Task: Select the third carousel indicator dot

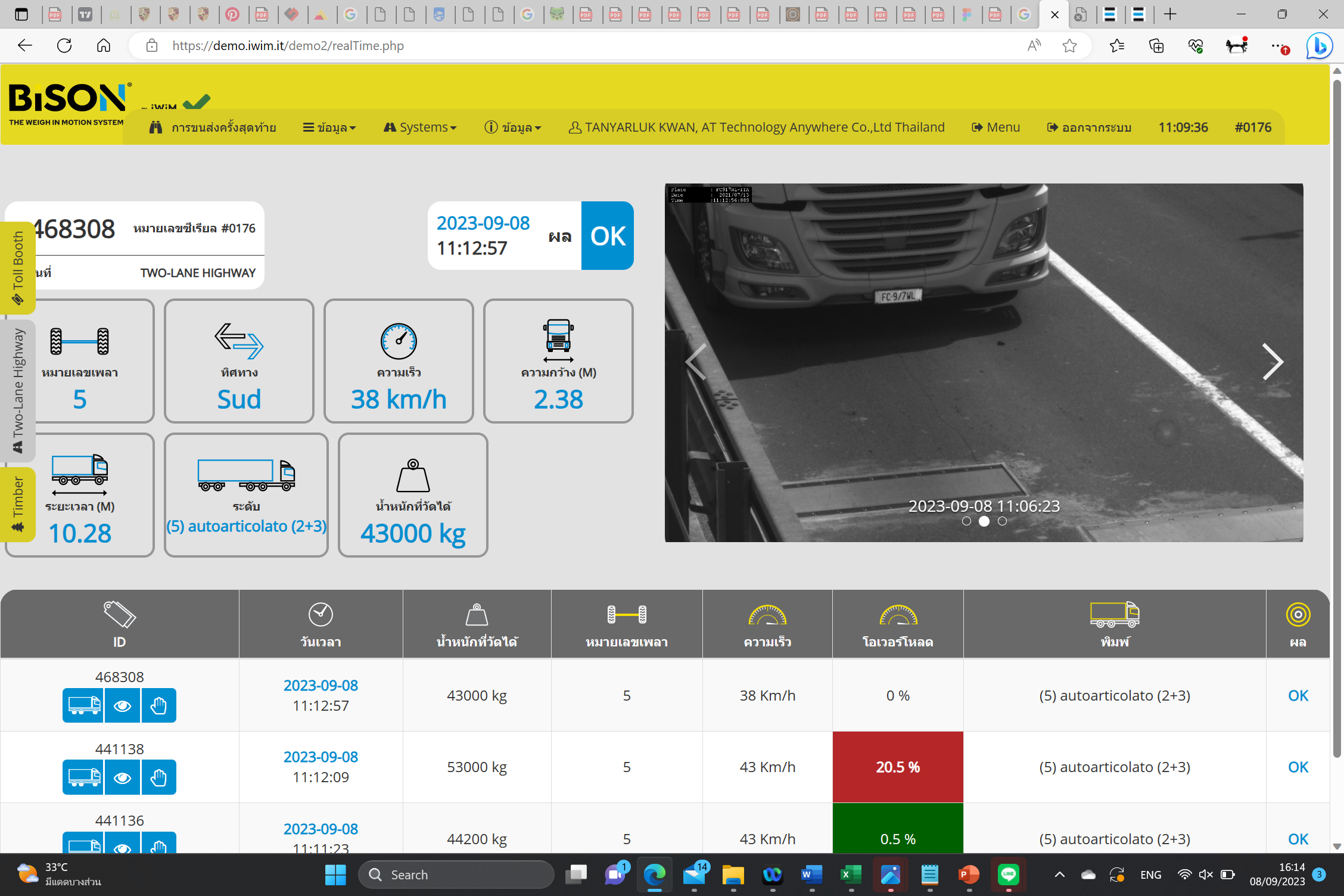Action: (1002, 521)
